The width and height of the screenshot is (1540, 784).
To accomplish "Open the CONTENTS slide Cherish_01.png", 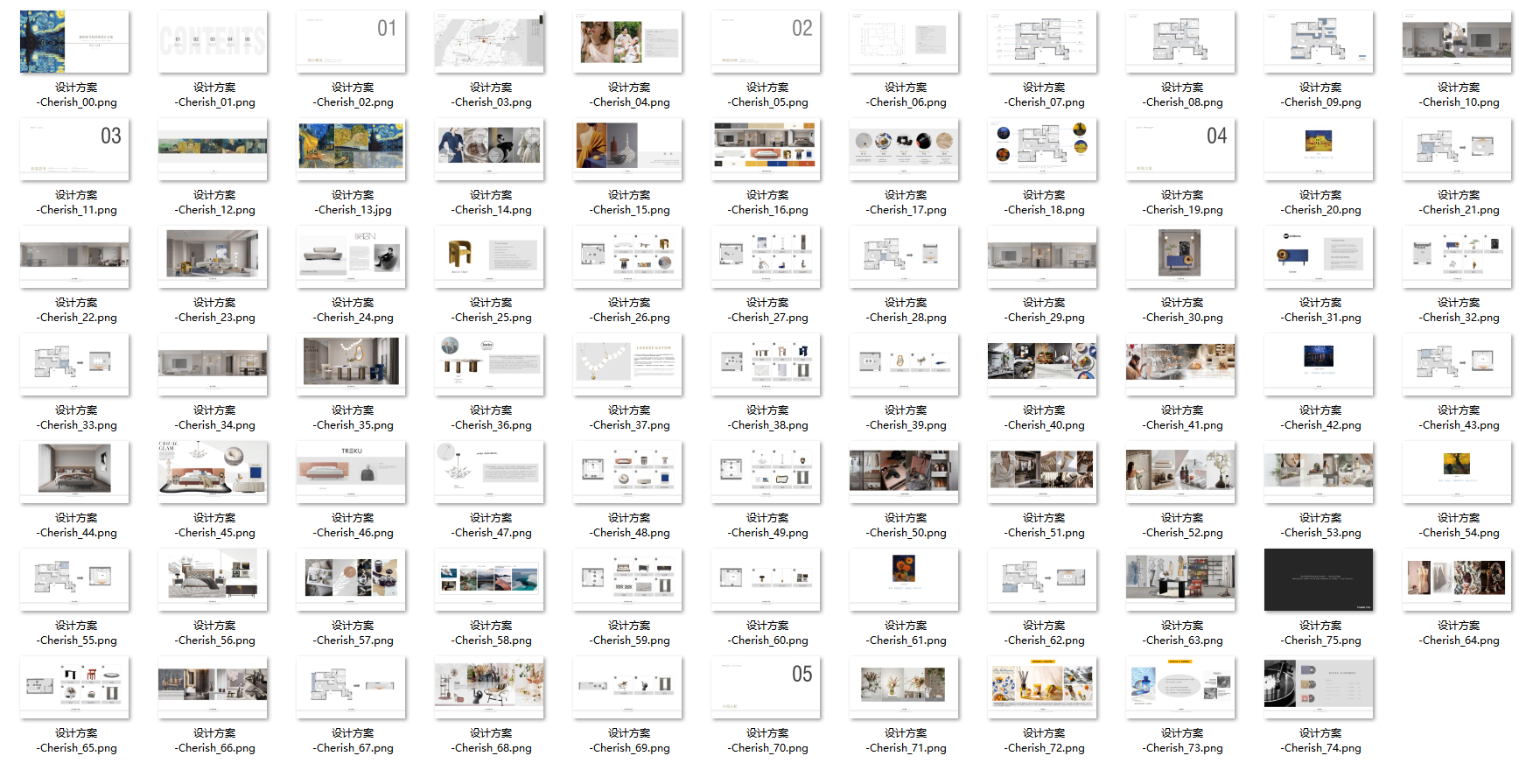I will pyautogui.click(x=213, y=42).
